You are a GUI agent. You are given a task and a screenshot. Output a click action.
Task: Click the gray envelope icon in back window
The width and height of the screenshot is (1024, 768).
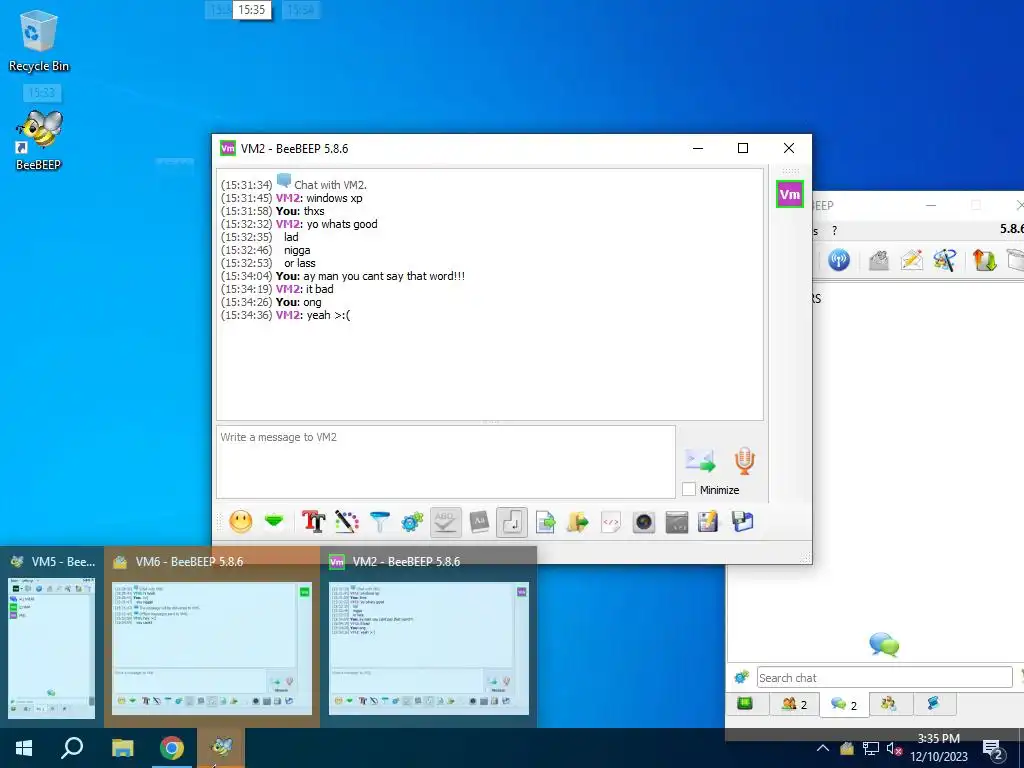click(878, 260)
